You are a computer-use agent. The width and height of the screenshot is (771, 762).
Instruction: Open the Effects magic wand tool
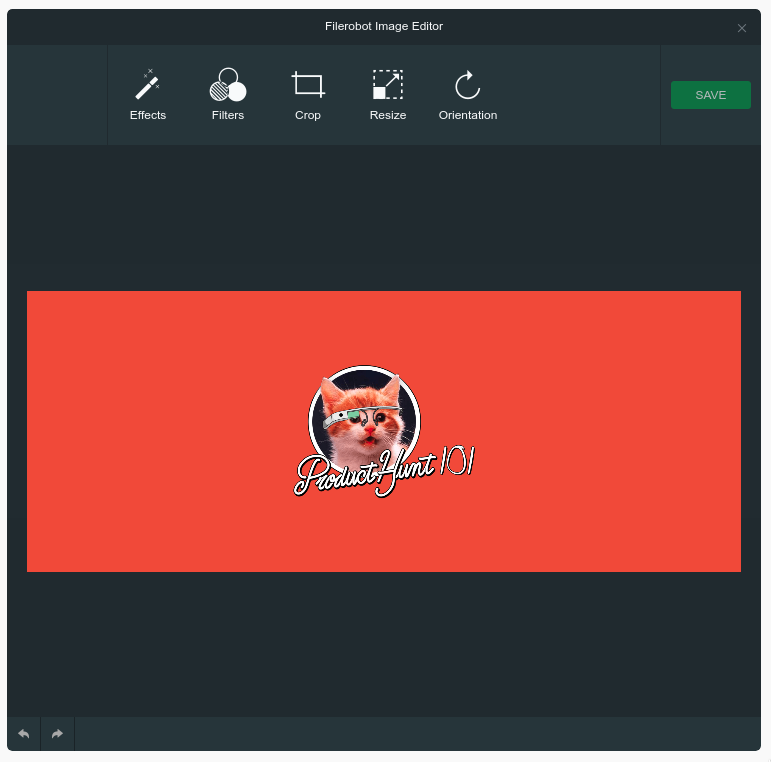click(x=148, y=95)
